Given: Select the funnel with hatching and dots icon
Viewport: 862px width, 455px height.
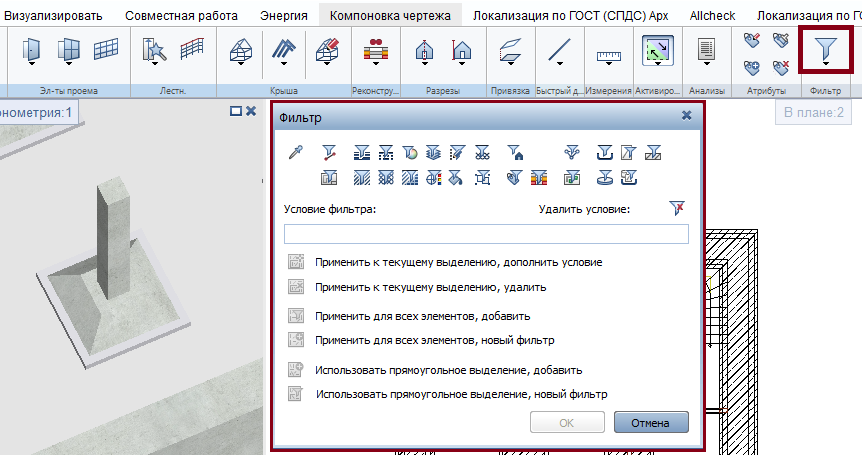Looking at the screenshot, I should click(x=410, y=177).
